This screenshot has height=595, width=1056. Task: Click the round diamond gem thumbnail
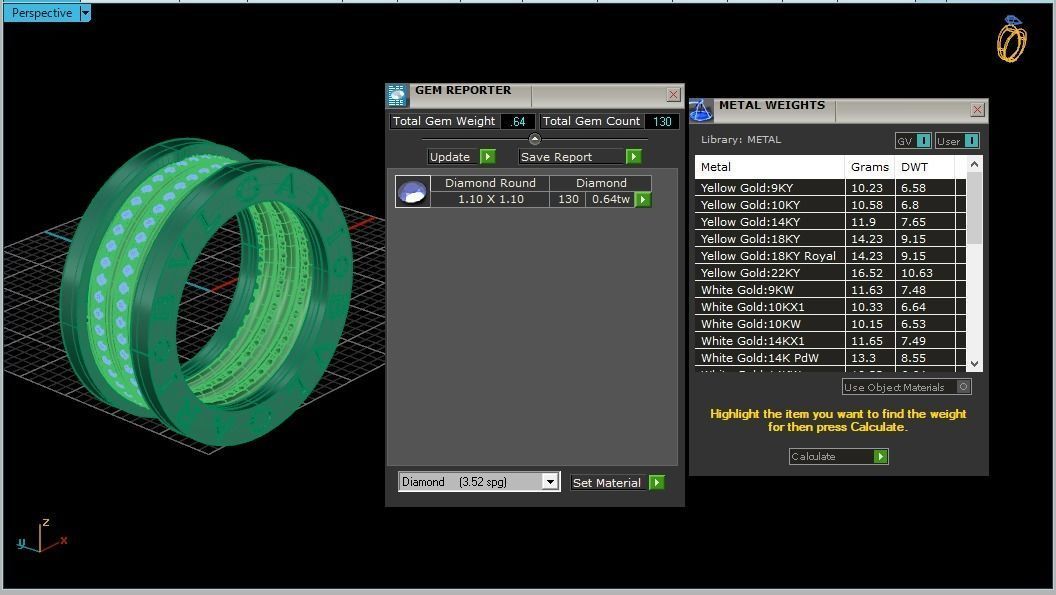click(x=413, y=191)
